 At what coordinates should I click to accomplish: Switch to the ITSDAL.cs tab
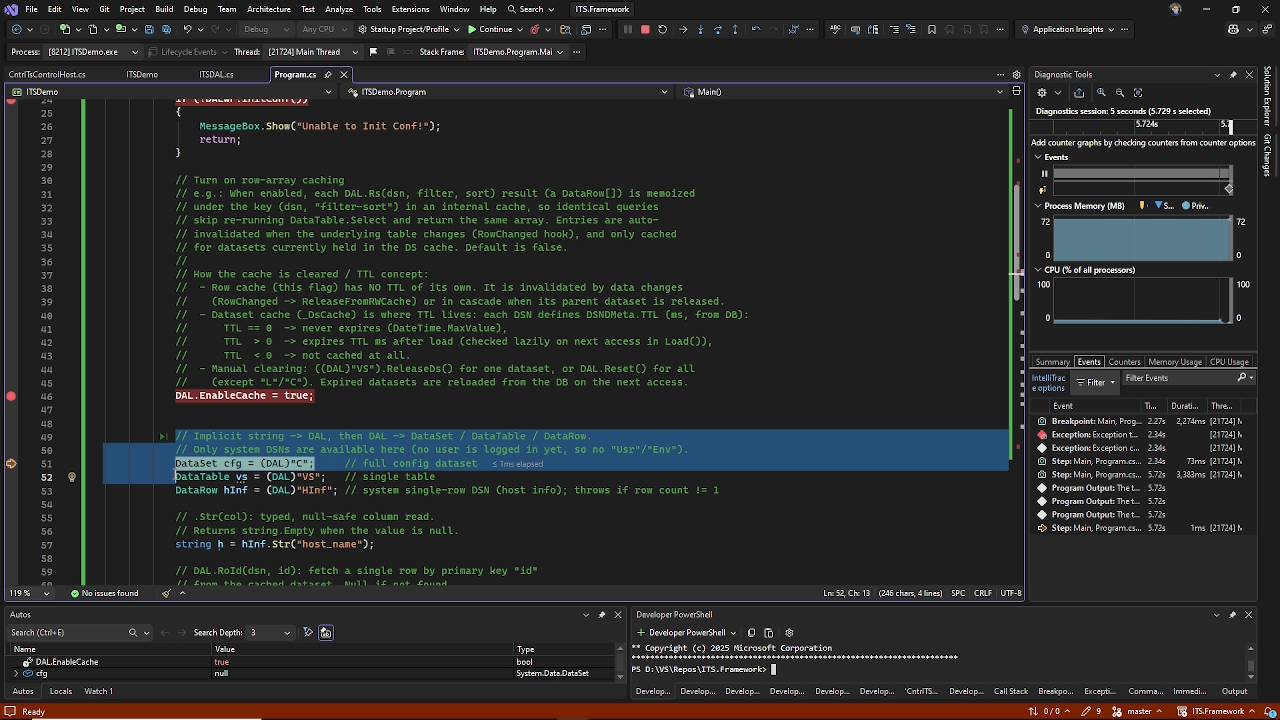pos(216,75)
